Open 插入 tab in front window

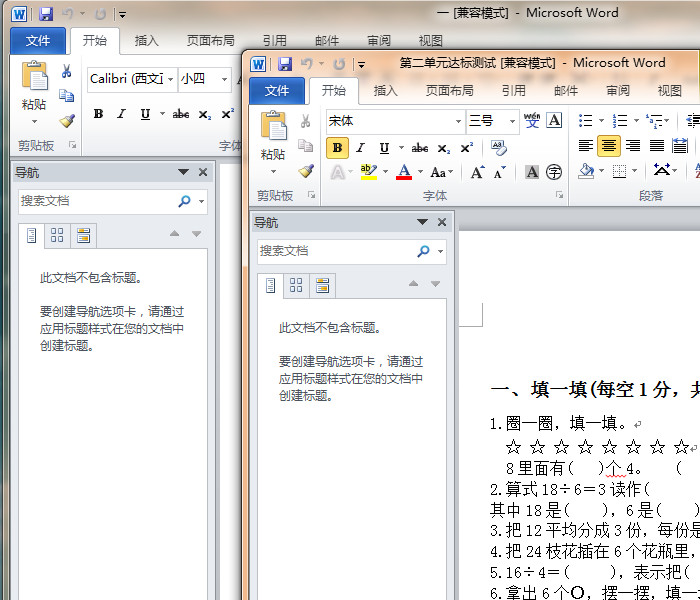385,91
